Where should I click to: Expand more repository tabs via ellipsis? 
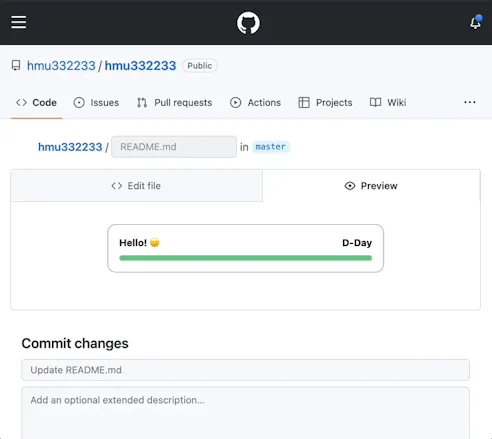(x=470, y=102)
